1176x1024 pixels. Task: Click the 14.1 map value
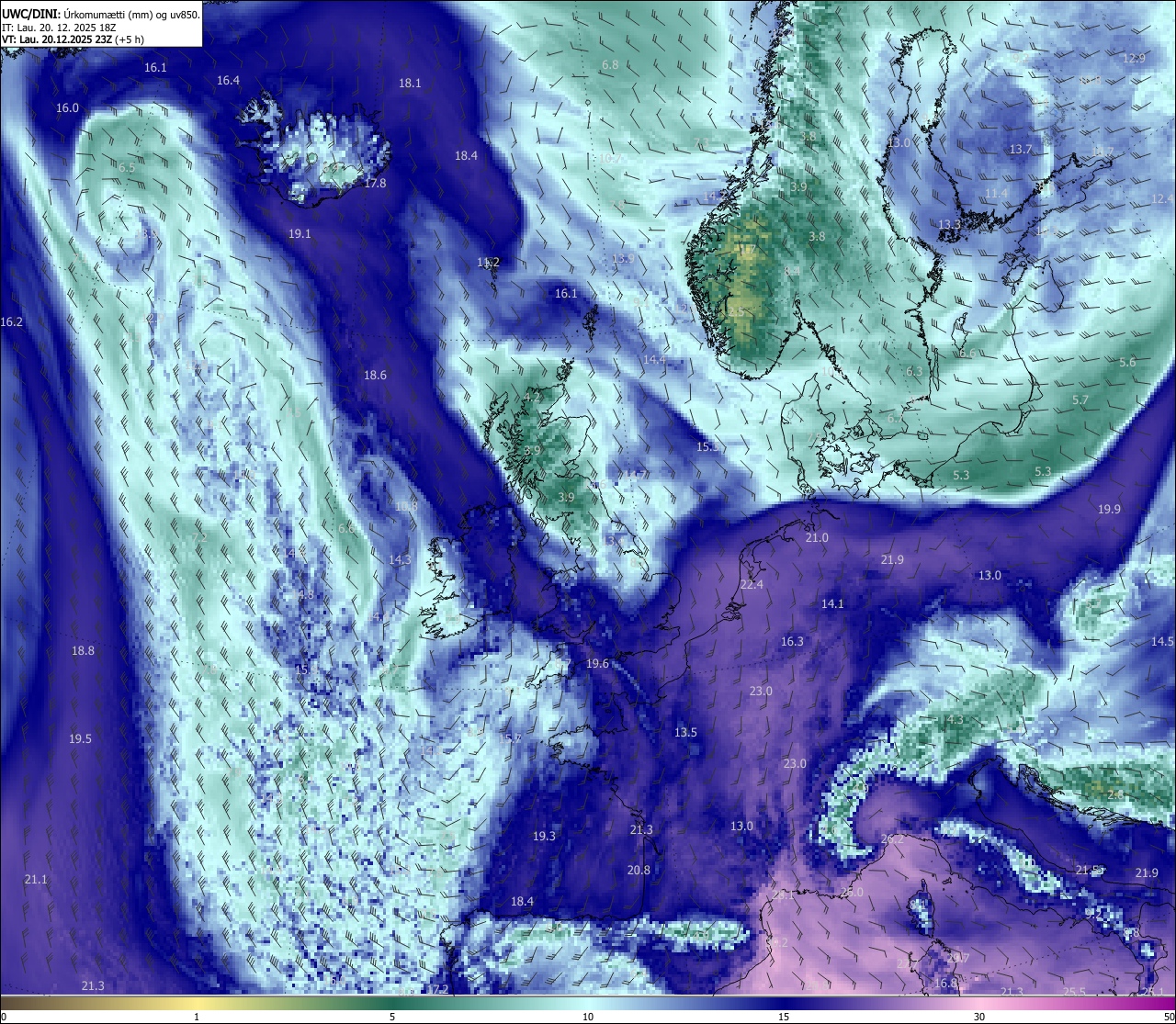coord(832,604)
